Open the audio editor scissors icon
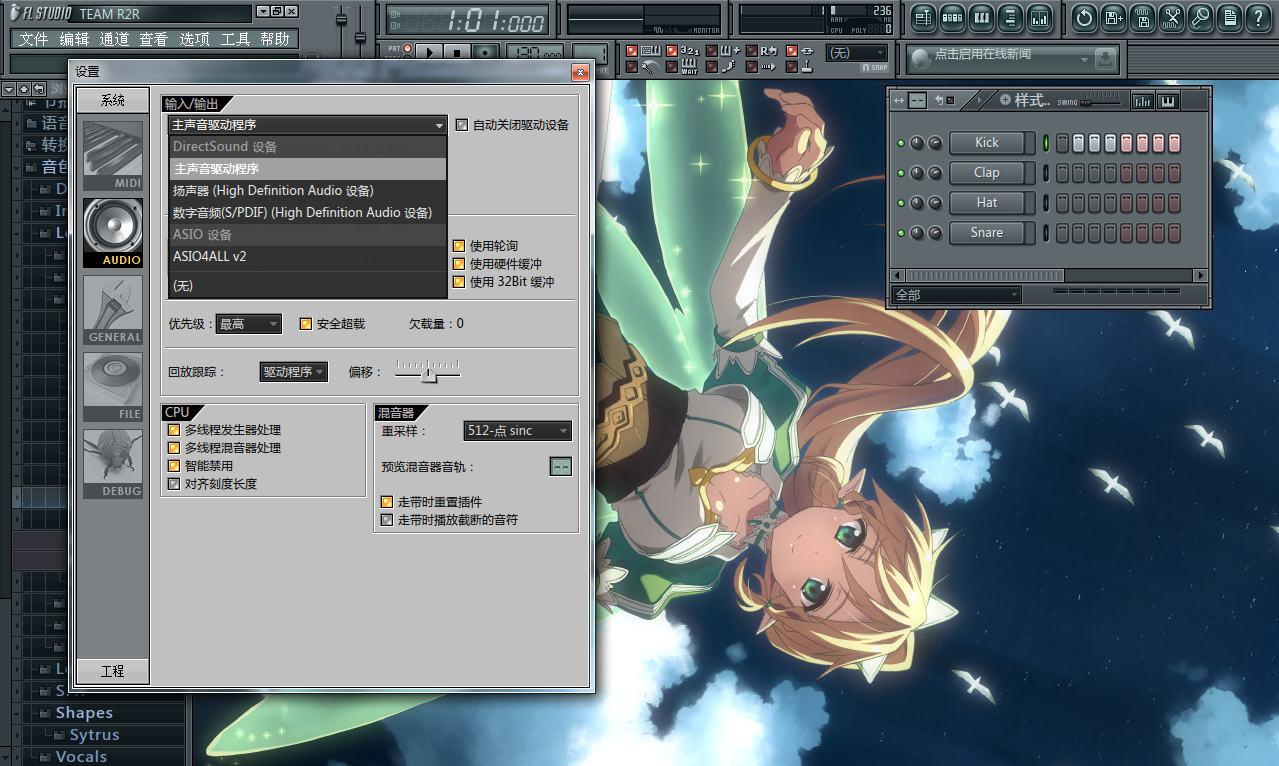 [x=1171, y=17]
